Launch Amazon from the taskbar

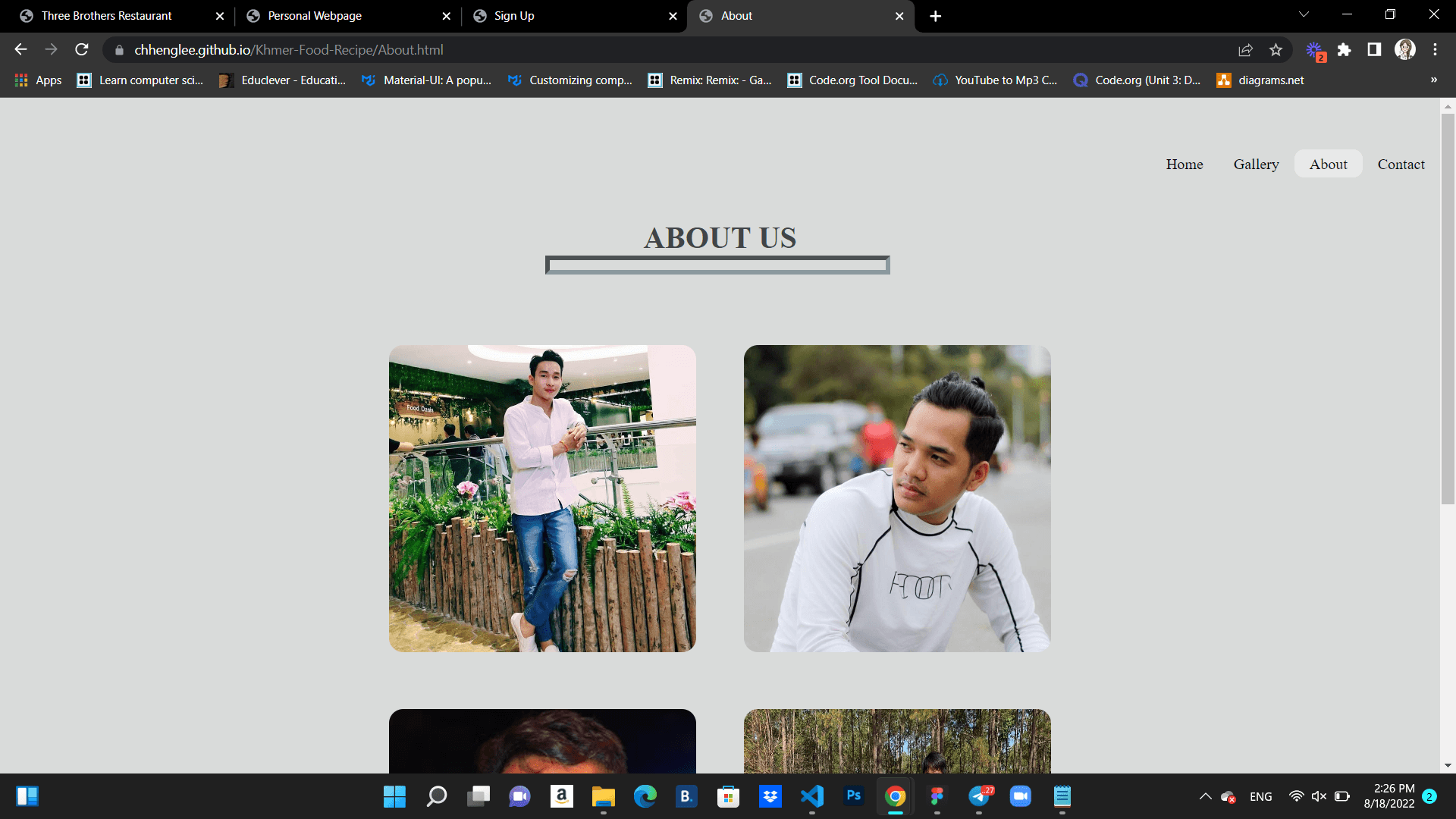[x=561, y=796]
